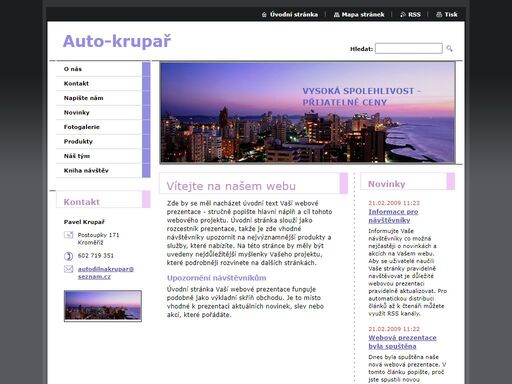This screenshot has width=512, height=384.
Task: Go to Napište nám page
Action: (x=99, y=98)
